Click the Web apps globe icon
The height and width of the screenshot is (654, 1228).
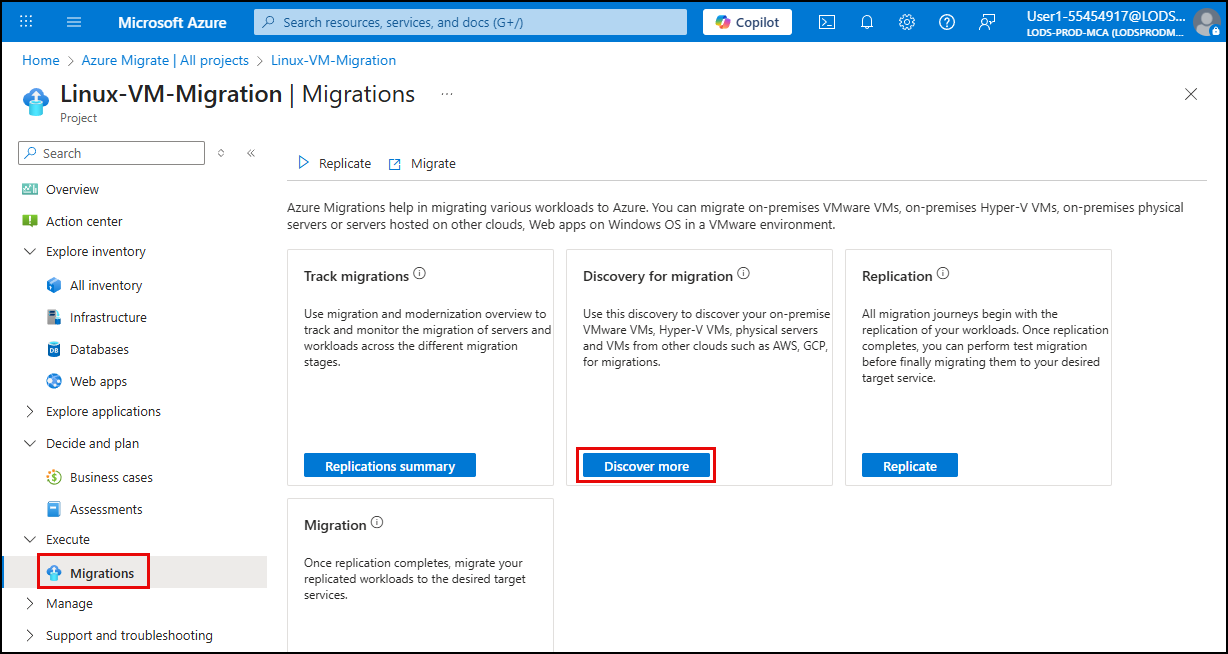click(54, 381)
